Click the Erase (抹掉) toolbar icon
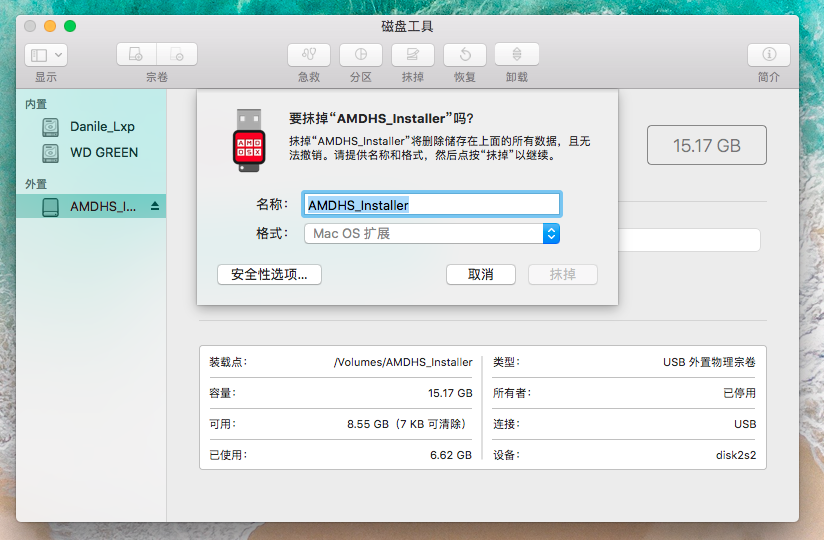This screenshot has height=540, width=824. [x=413, y=55]
